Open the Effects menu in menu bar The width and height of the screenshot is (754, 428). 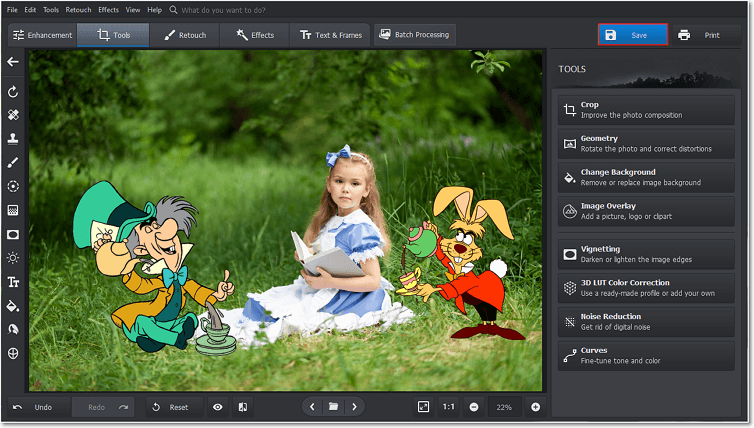click(x=109, y=10)
